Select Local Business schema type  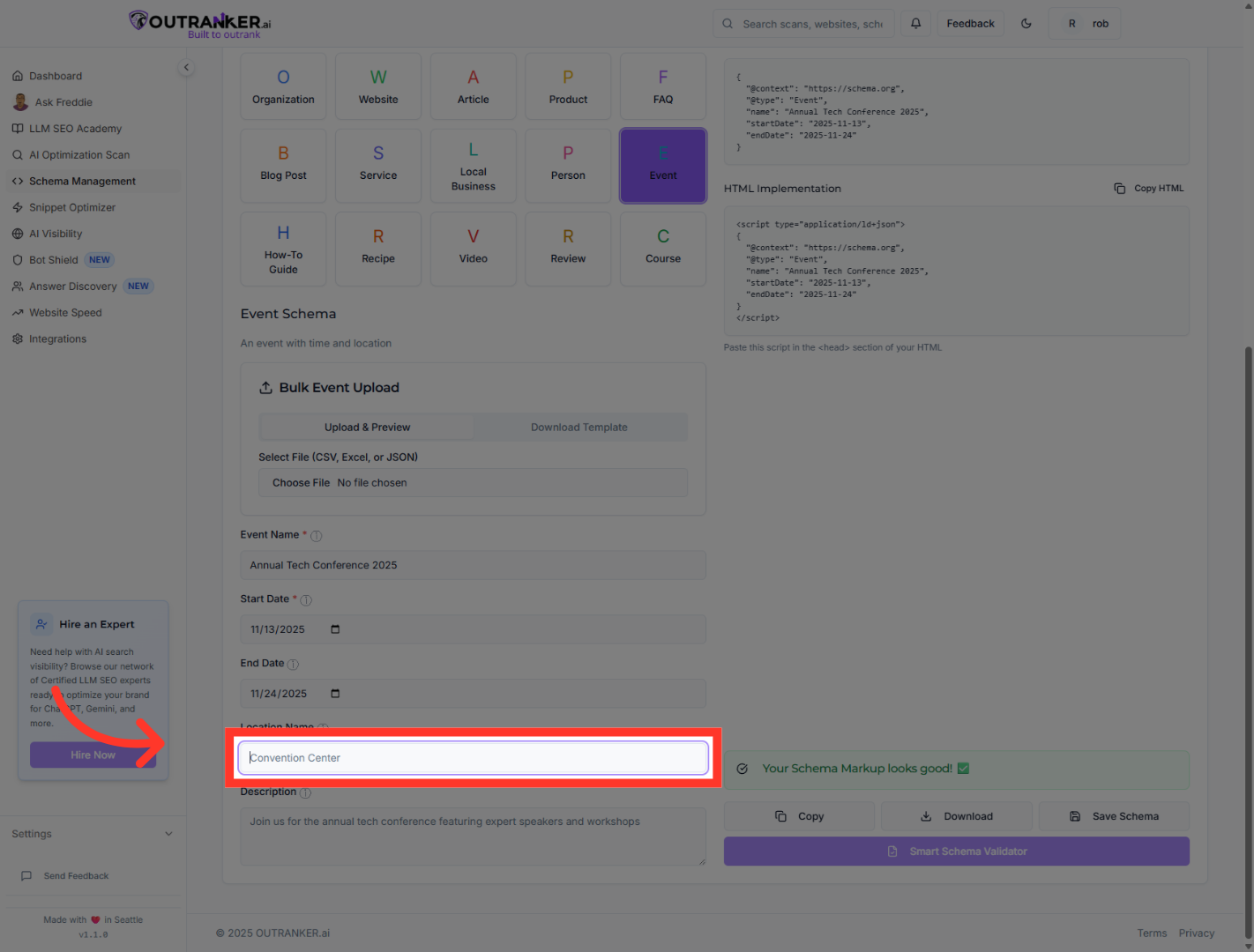(x=474, y=166)
